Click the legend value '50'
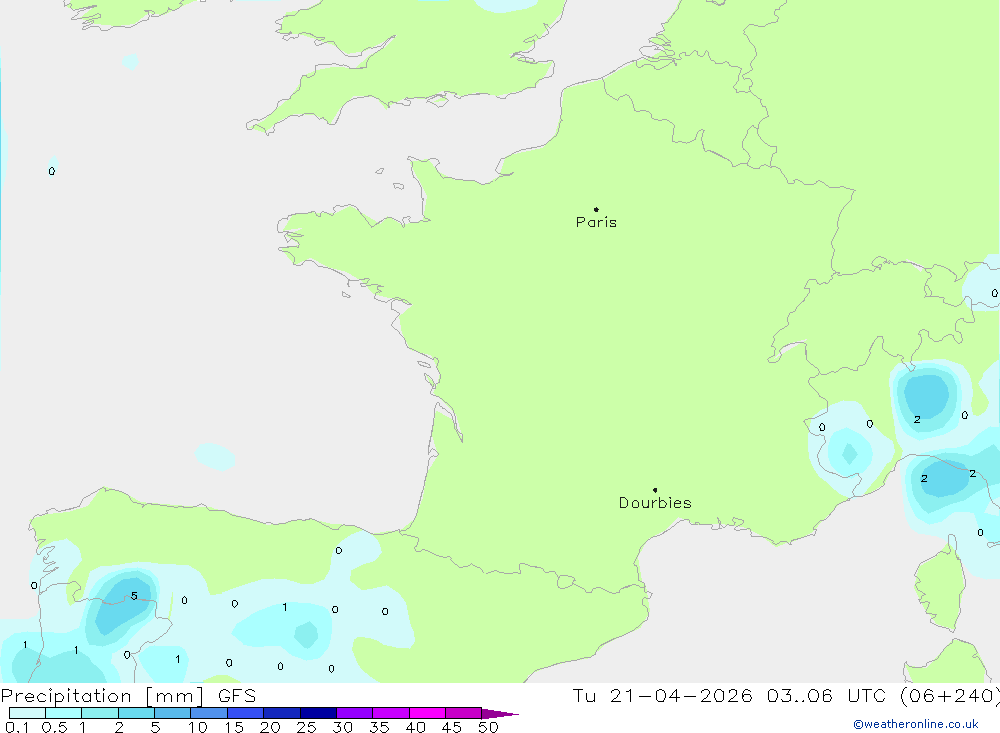1000x733 pixels. click(x=488, y=727)
